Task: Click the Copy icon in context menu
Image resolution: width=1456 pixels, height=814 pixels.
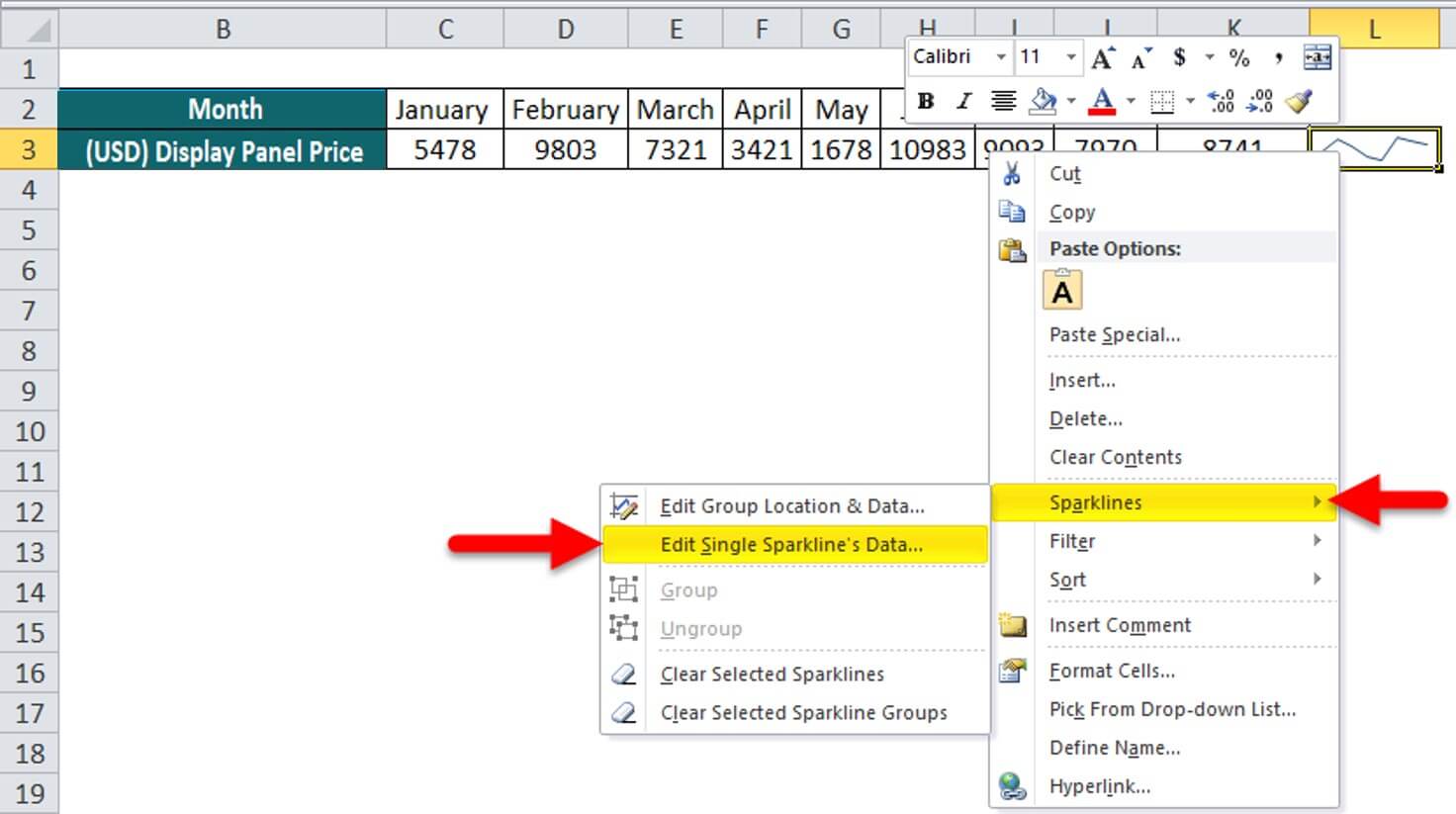Action: point(1012,212)
